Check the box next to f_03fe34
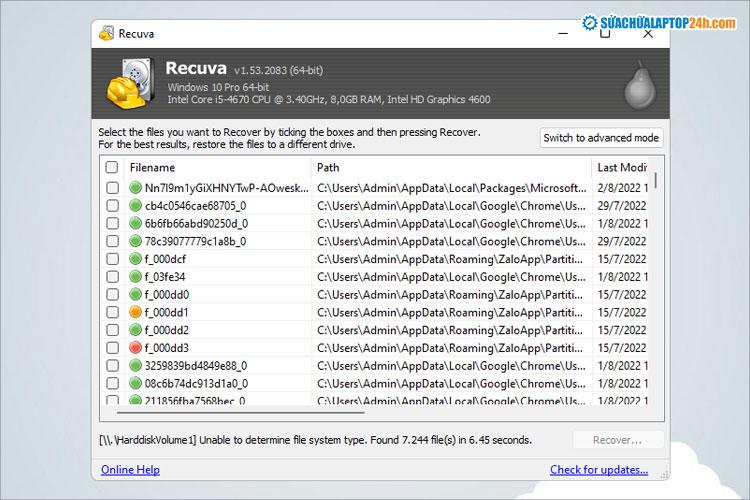Image resolution: width=750 pixels, height=500 pixels. pos(112,277)
